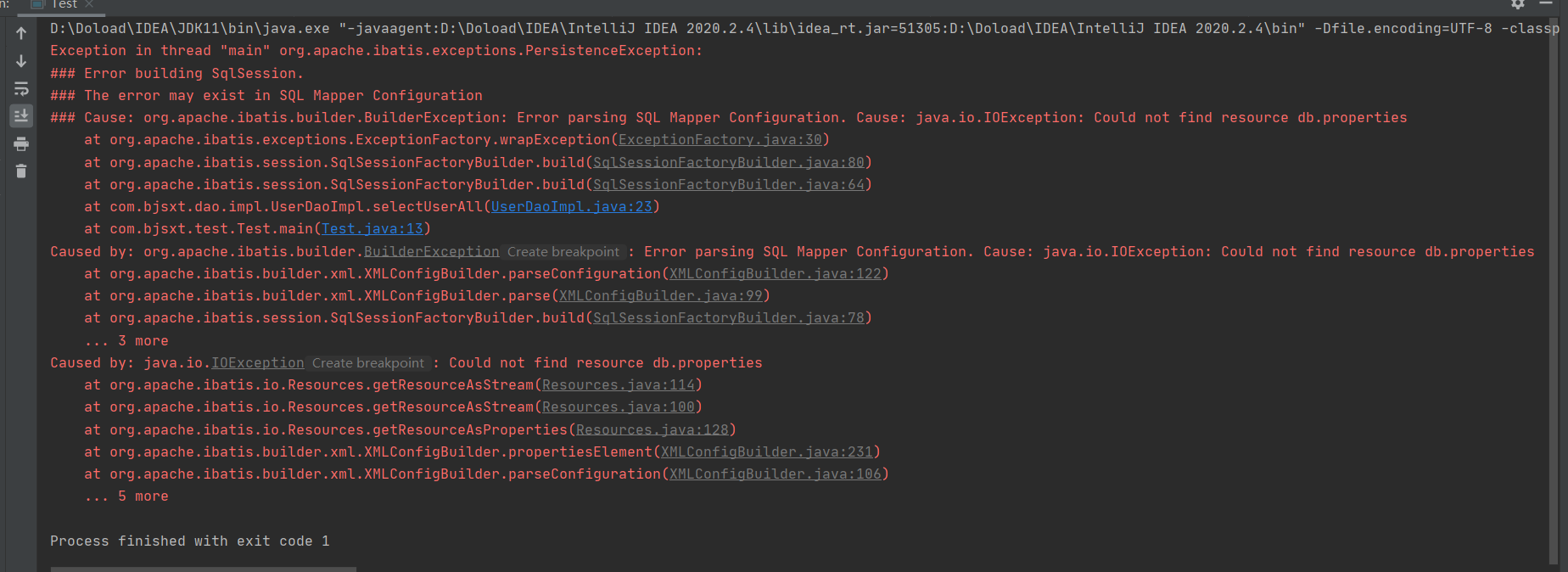Toggle soft-wrap for console output

click(x=21, y=89)
